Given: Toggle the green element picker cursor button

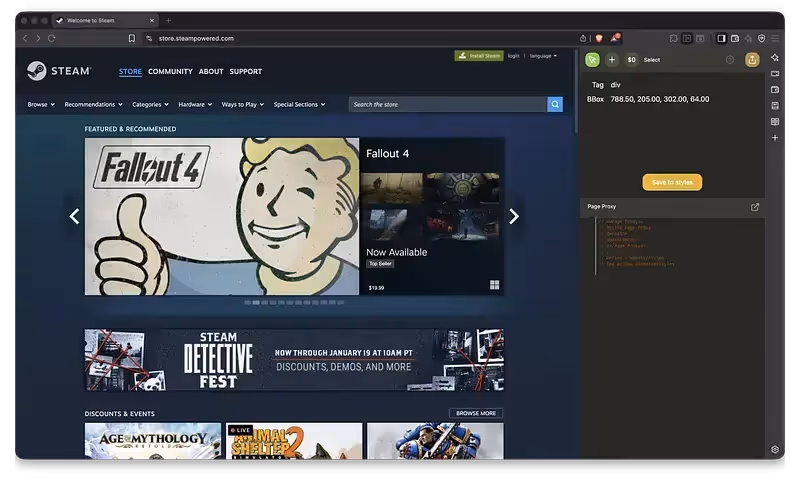Looking at the screenshot, I should (x=592, y=60).
